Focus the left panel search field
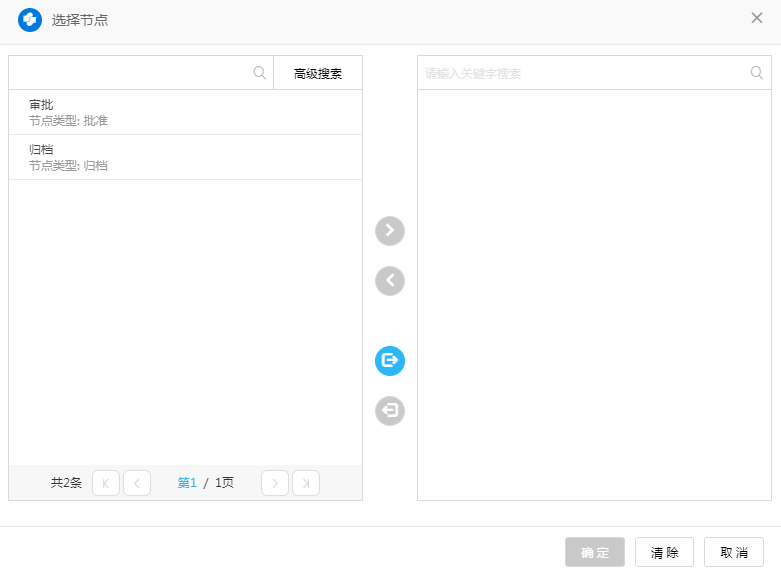 coord(130,73)
